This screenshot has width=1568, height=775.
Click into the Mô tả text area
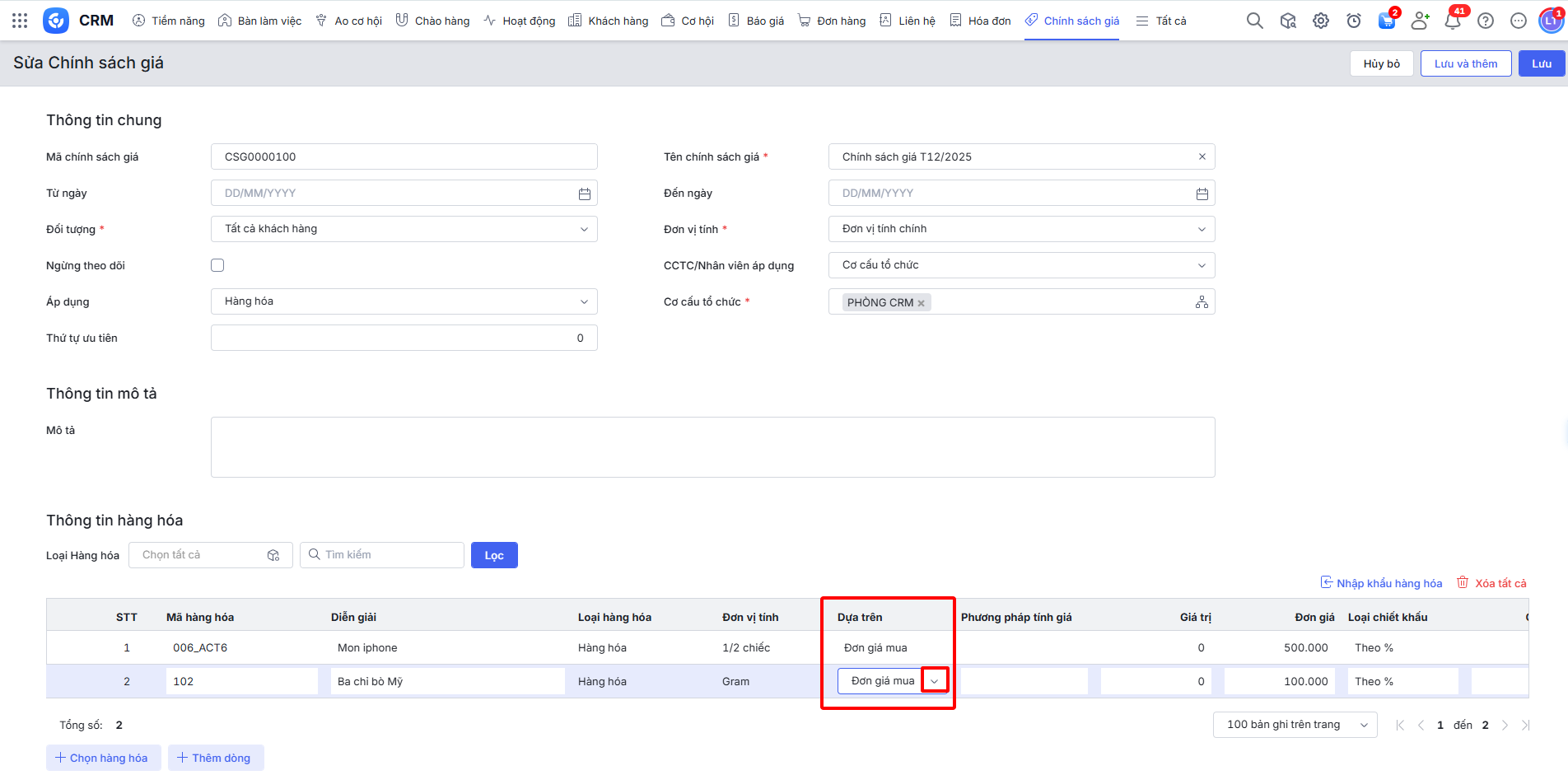pyautogui.click(x=712, y=447)
